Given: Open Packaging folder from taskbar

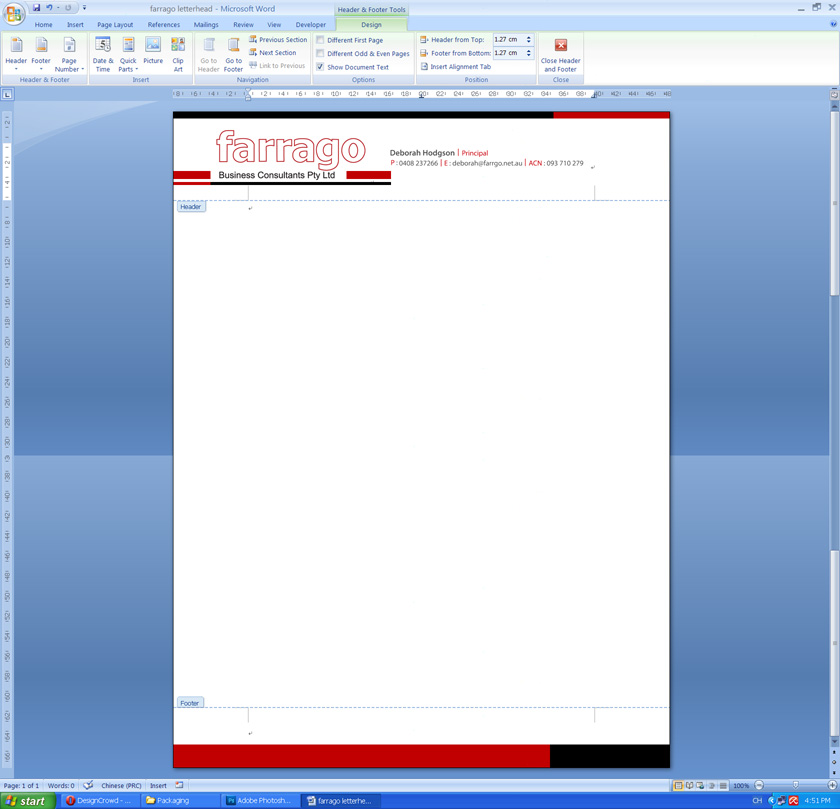Looking at the screenshot, I should [179, 801].
